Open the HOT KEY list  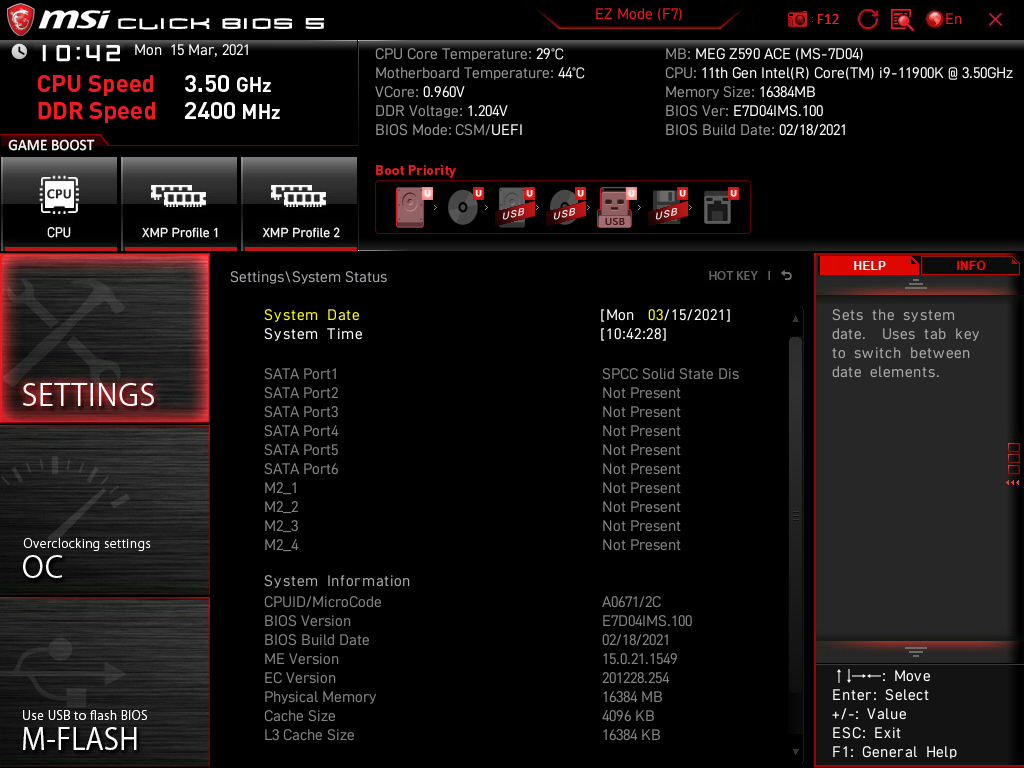point(733,276)
